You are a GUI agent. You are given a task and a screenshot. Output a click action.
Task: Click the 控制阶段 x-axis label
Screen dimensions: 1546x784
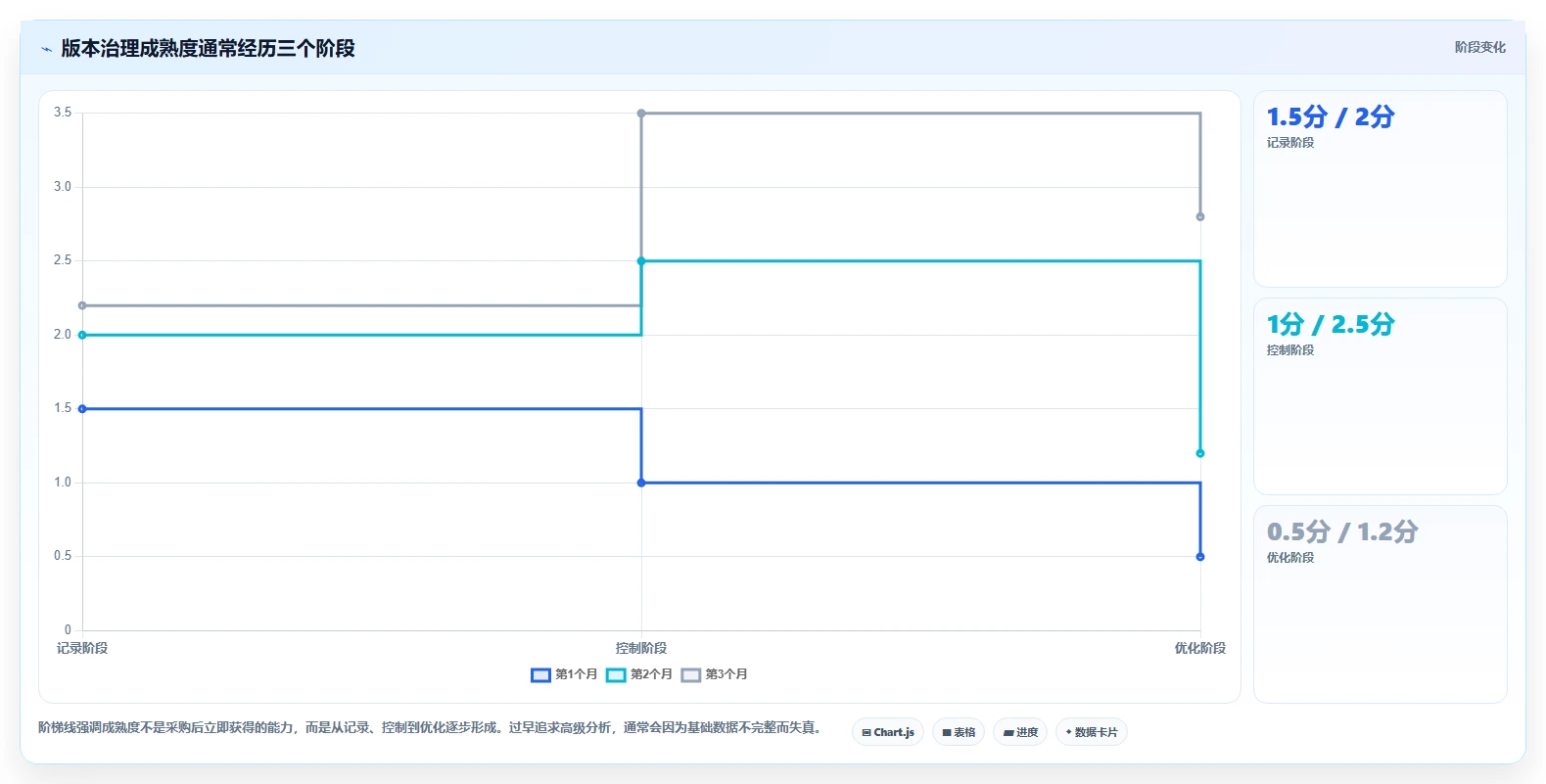[x=641, y=648]
